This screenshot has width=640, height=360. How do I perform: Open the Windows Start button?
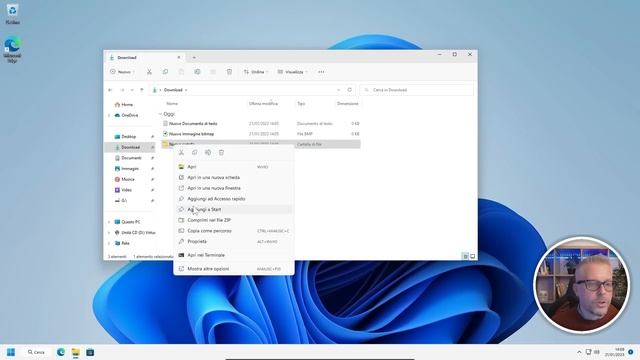coord(11,352)
